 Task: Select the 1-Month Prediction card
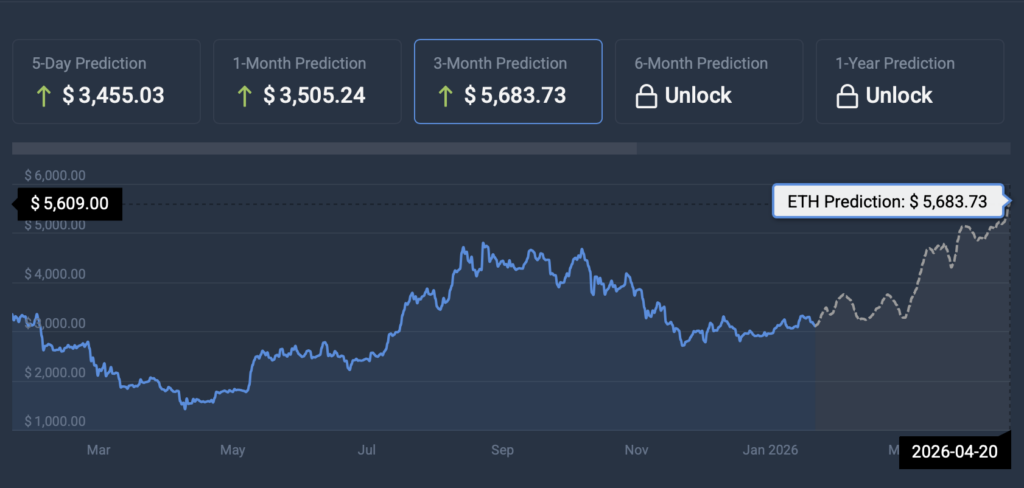click(x=307, y=82)
